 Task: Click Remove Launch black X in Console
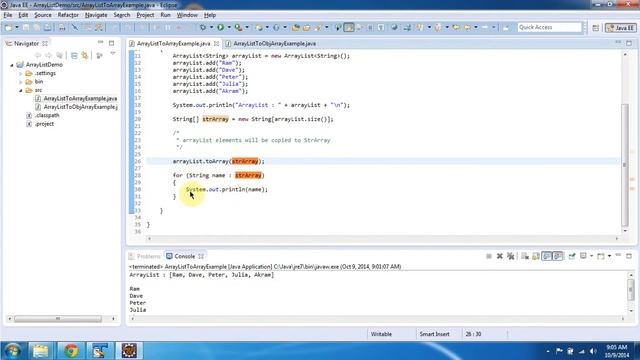(500, 256)
